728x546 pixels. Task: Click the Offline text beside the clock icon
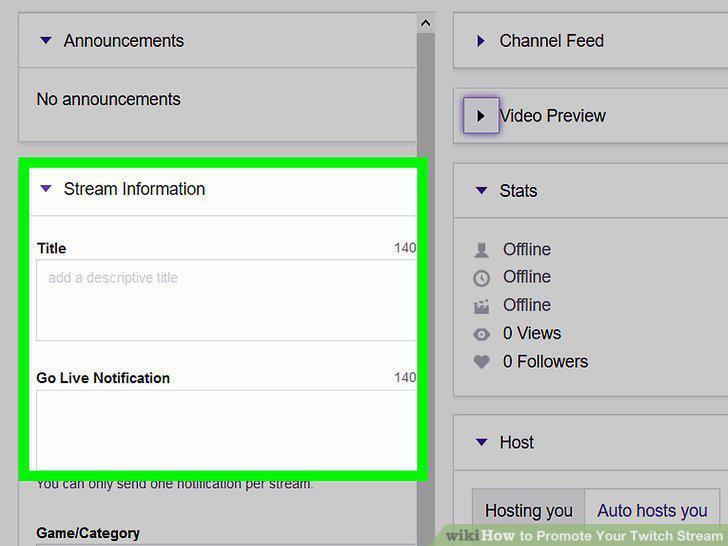click(x=527, y=277)
